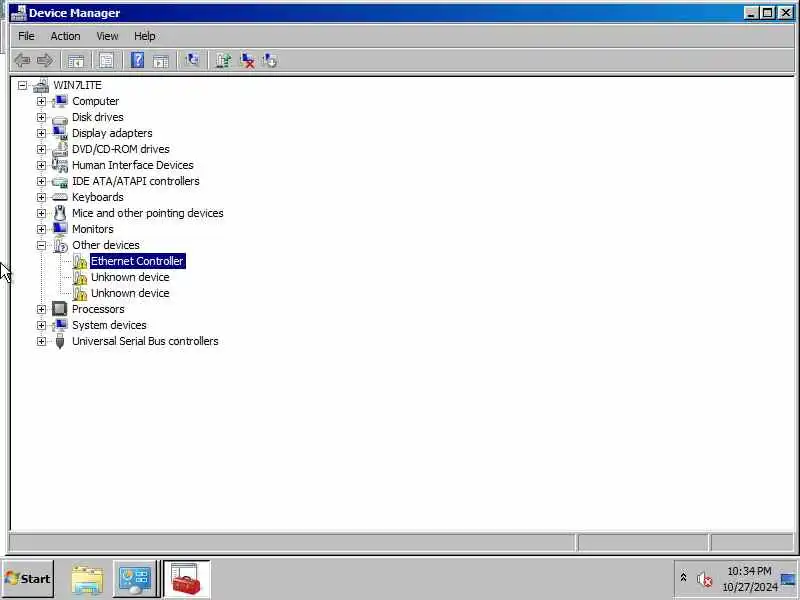Click the red toolbox Device Manager taskbar button
This screenshot has width=800, height=600.
click(x=186, y=579)
